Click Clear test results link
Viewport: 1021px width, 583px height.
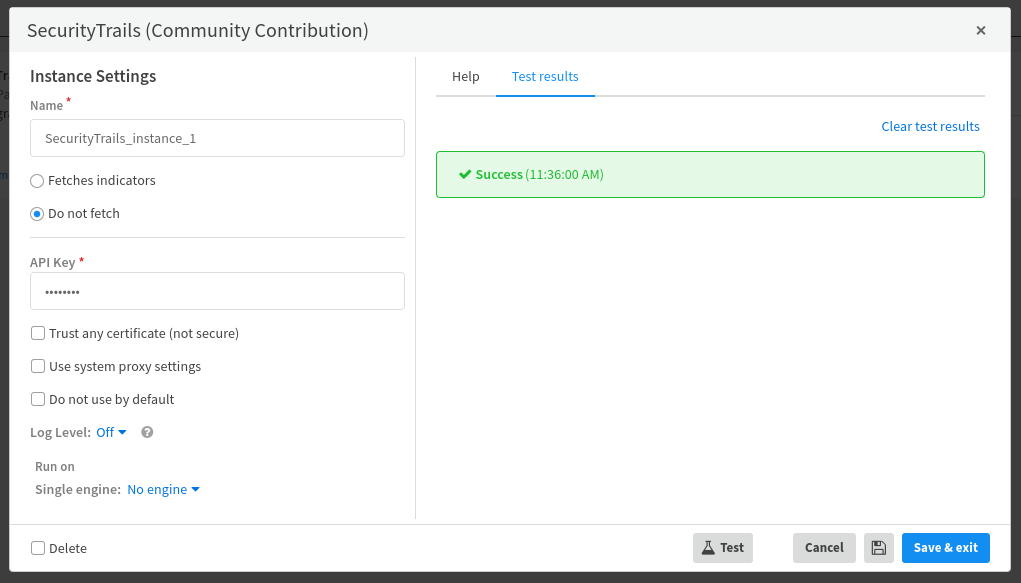point(930,126)
